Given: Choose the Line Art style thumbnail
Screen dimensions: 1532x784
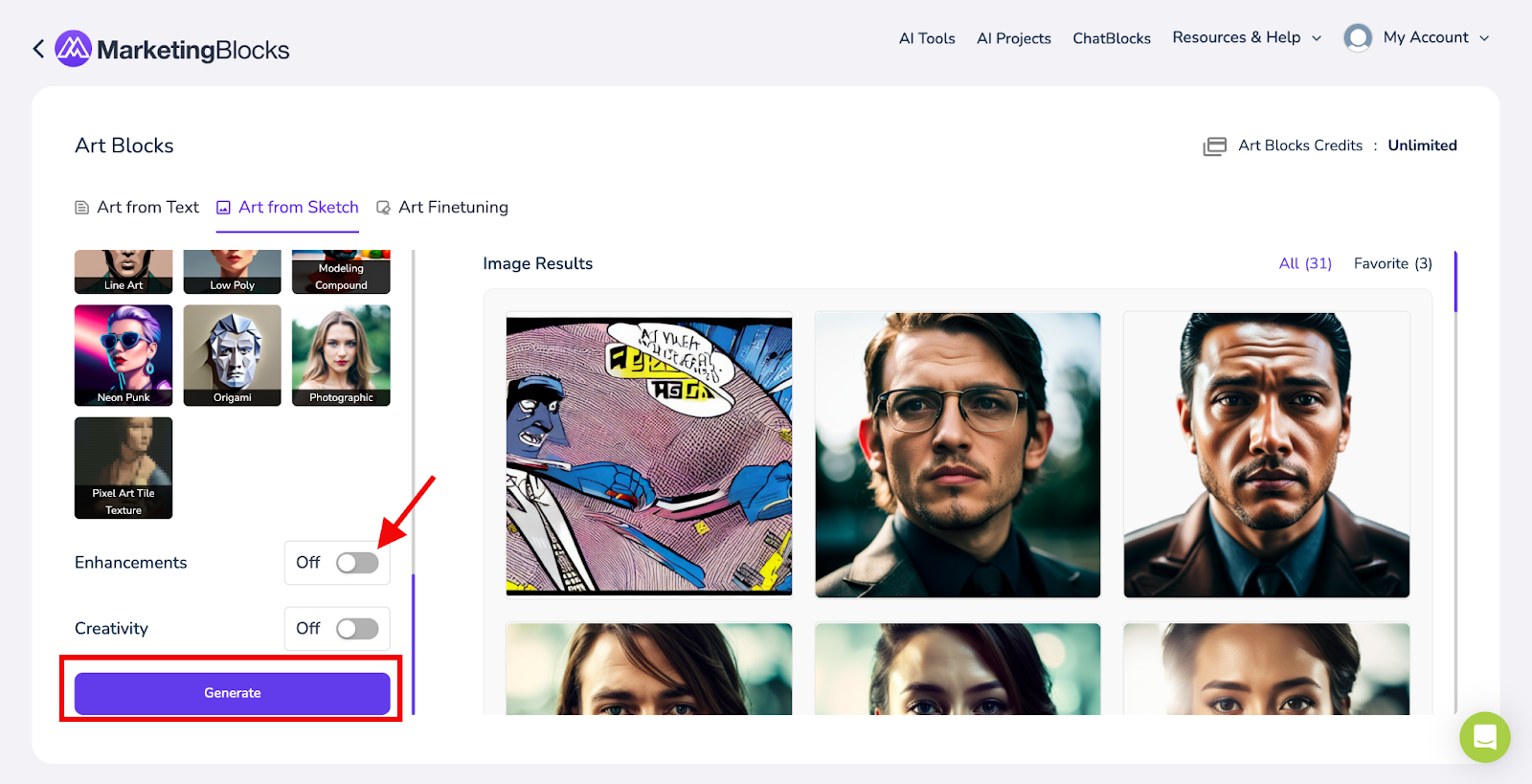Looking at the screenshot, I should [124, 272].
